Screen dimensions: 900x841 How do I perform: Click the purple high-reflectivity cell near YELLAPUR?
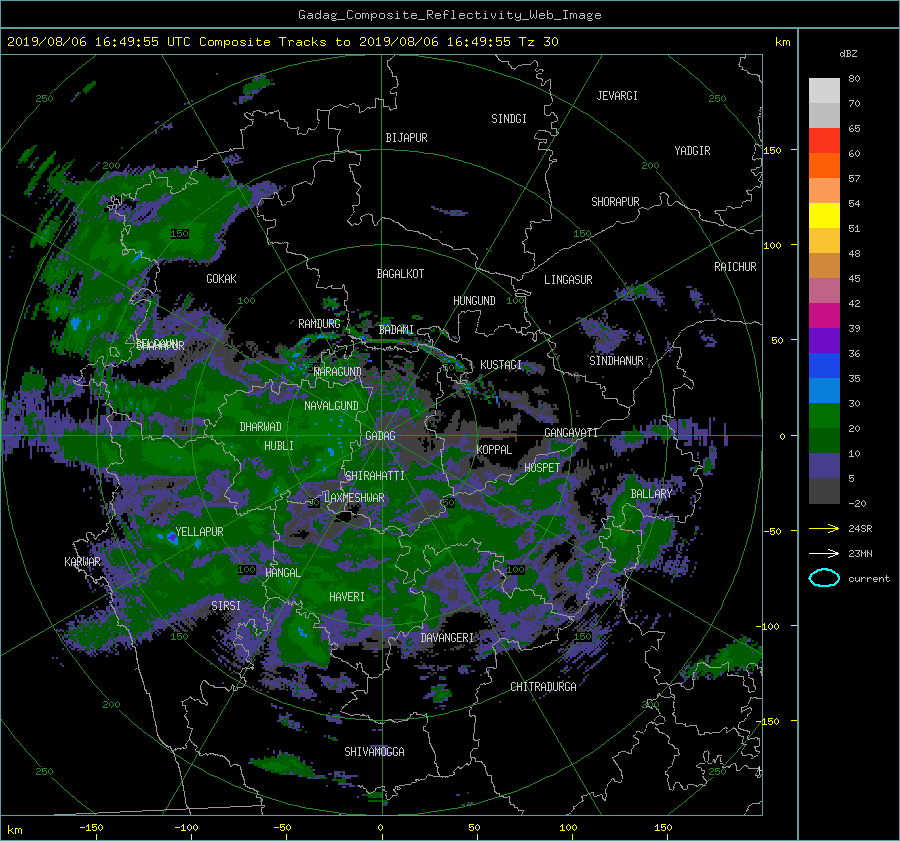(x=172, y=538)
